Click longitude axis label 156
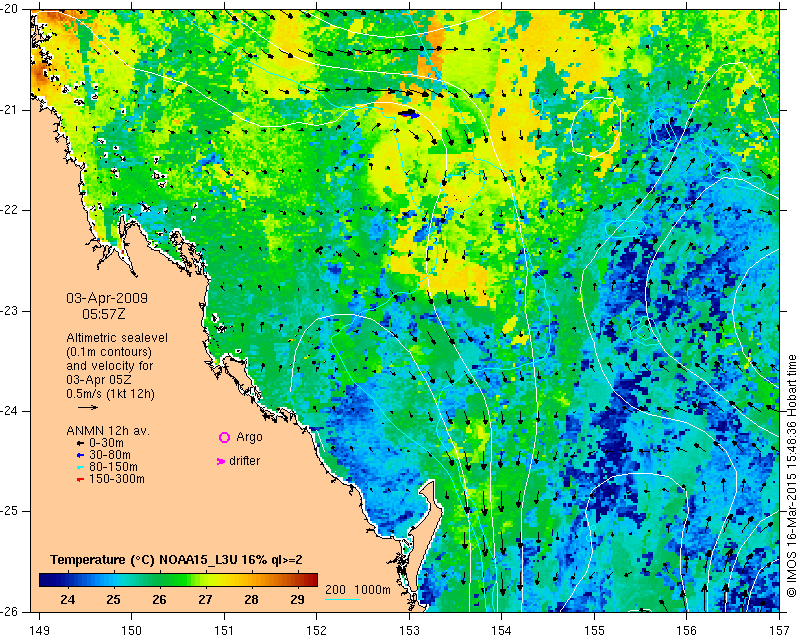The image size is (800, 640). [x=687, y=631]
